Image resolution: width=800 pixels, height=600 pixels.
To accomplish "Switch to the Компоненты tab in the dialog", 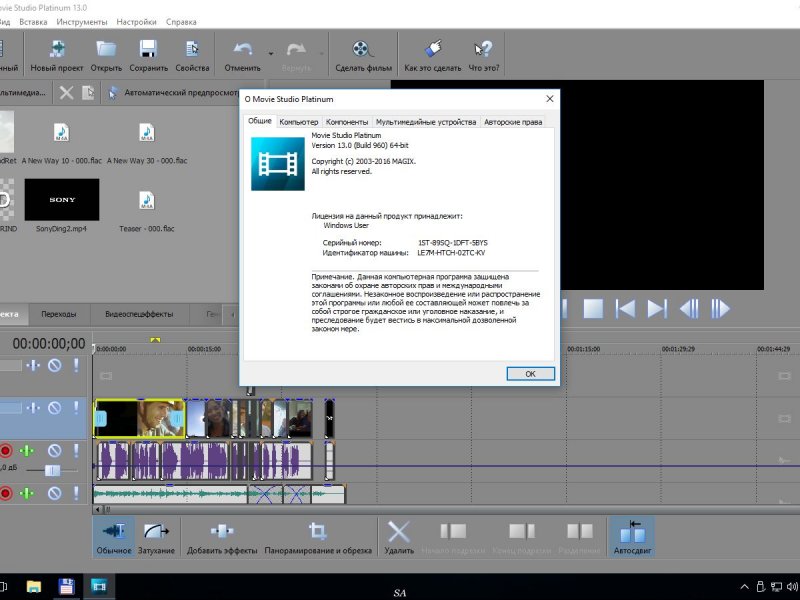I will (347, 122).
